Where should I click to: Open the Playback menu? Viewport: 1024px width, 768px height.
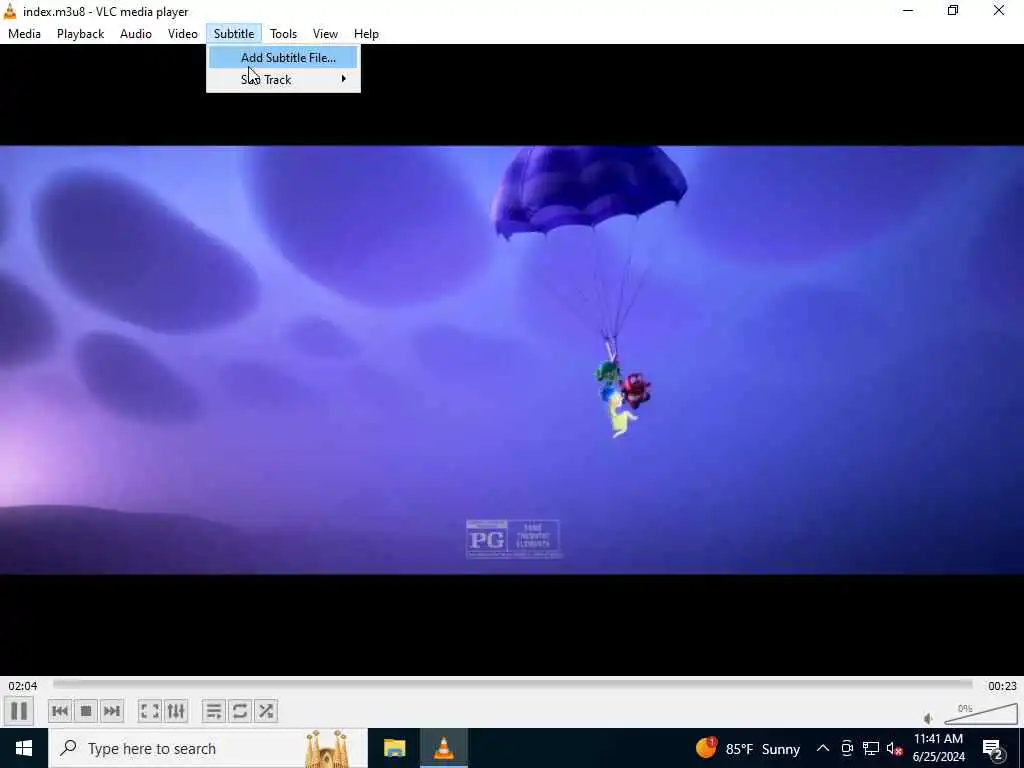[80, 34]
